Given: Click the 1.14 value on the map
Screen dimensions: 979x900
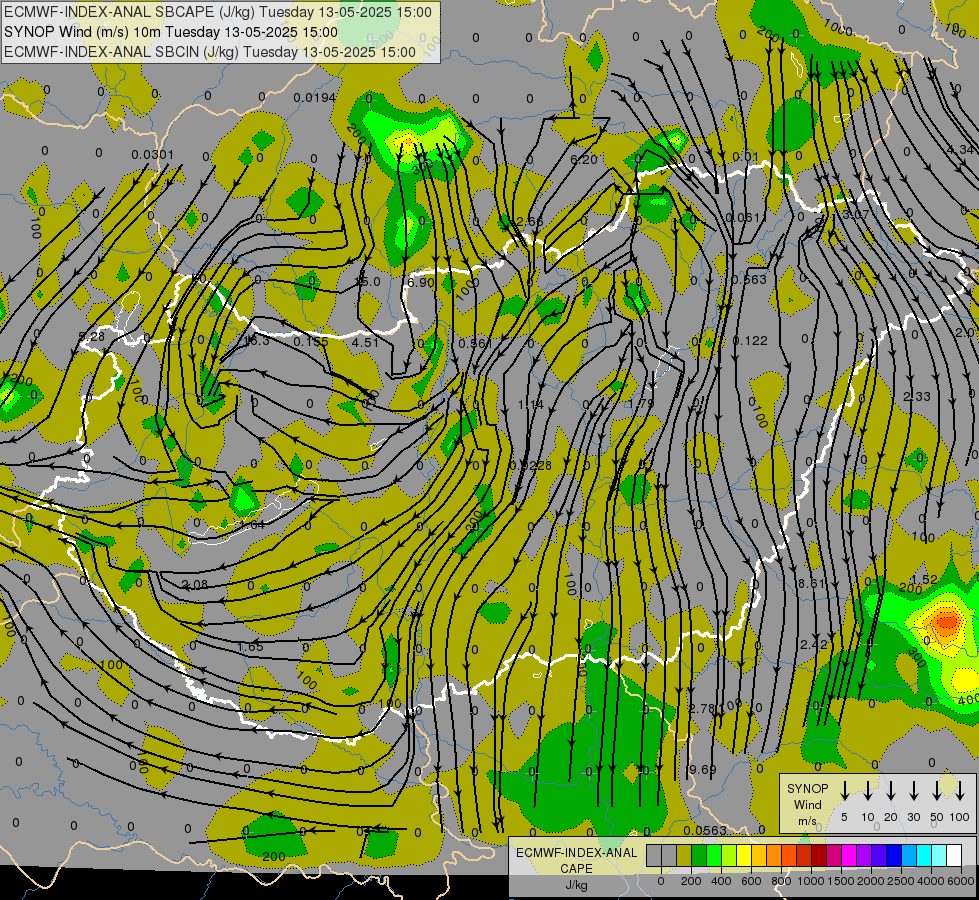Looking at the screenshot, I should tap(531, 405).
